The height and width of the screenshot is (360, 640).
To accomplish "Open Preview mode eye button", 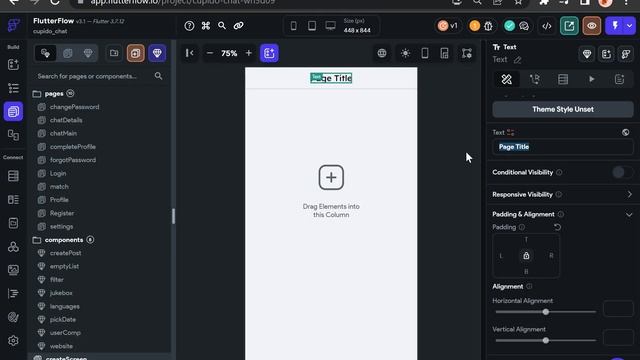I will tap(591, 26).
